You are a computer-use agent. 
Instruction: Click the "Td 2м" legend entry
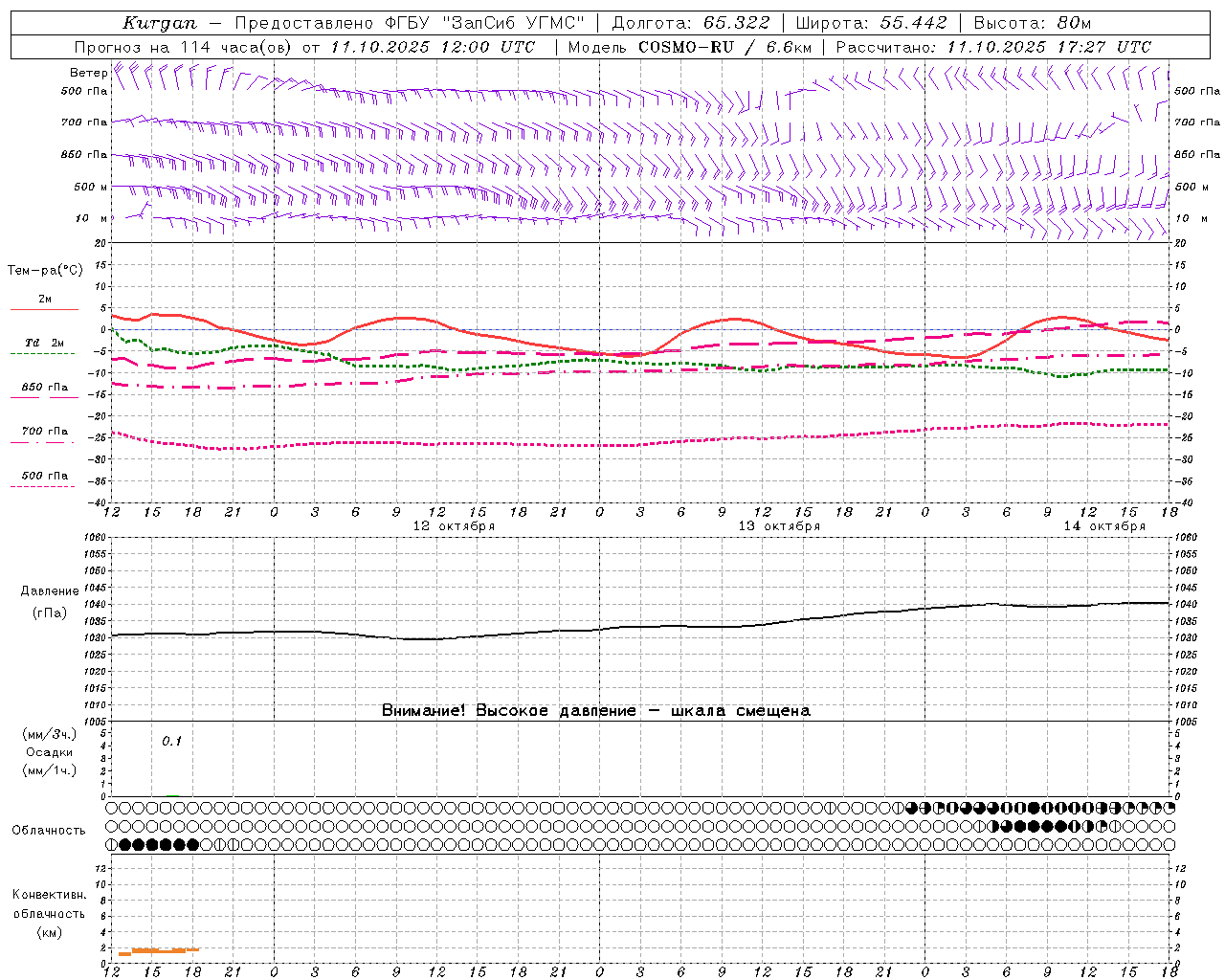[45, 343]
